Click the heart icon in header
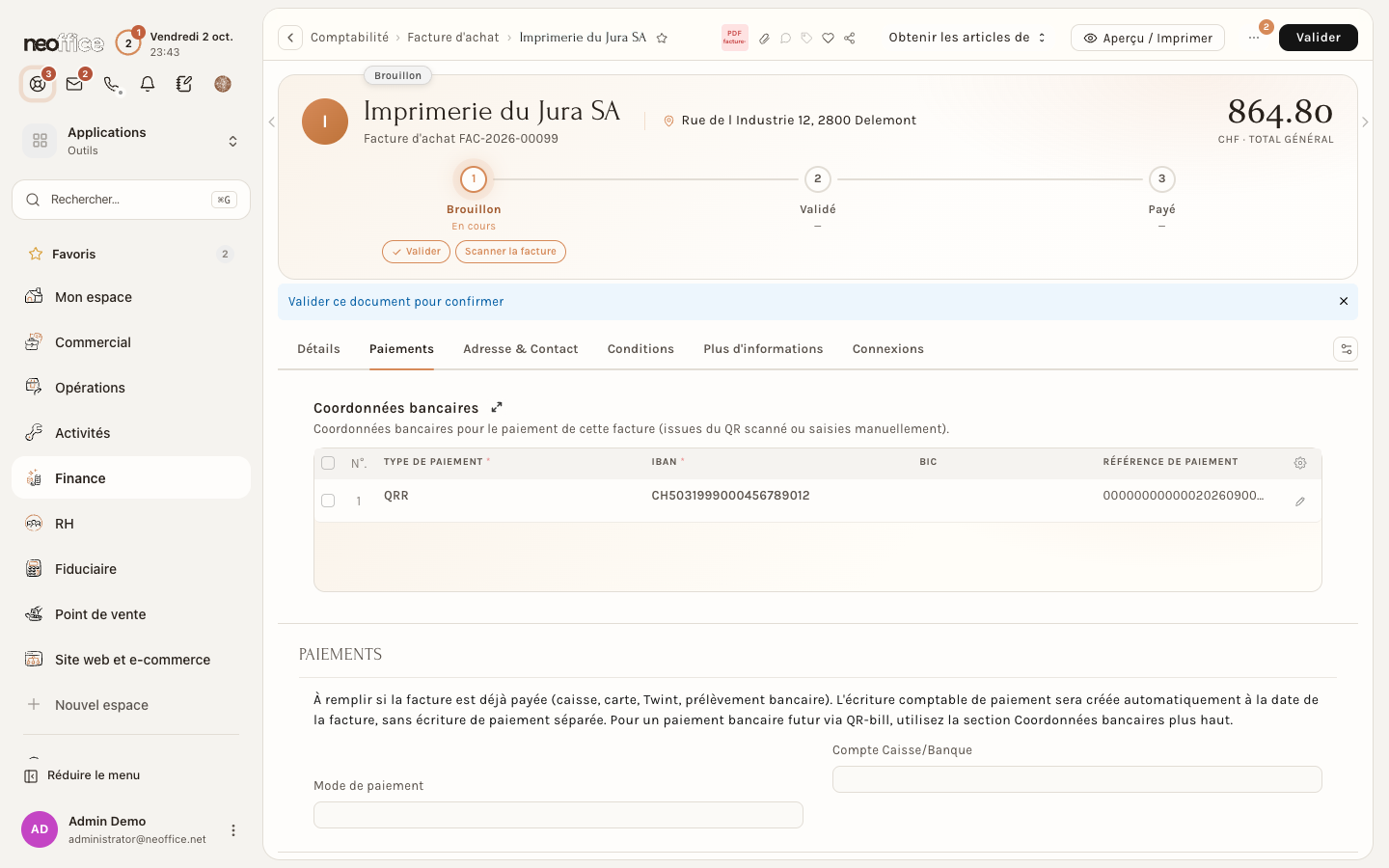The width and height of the screenshot is (1389, 868). pos(828,39)
